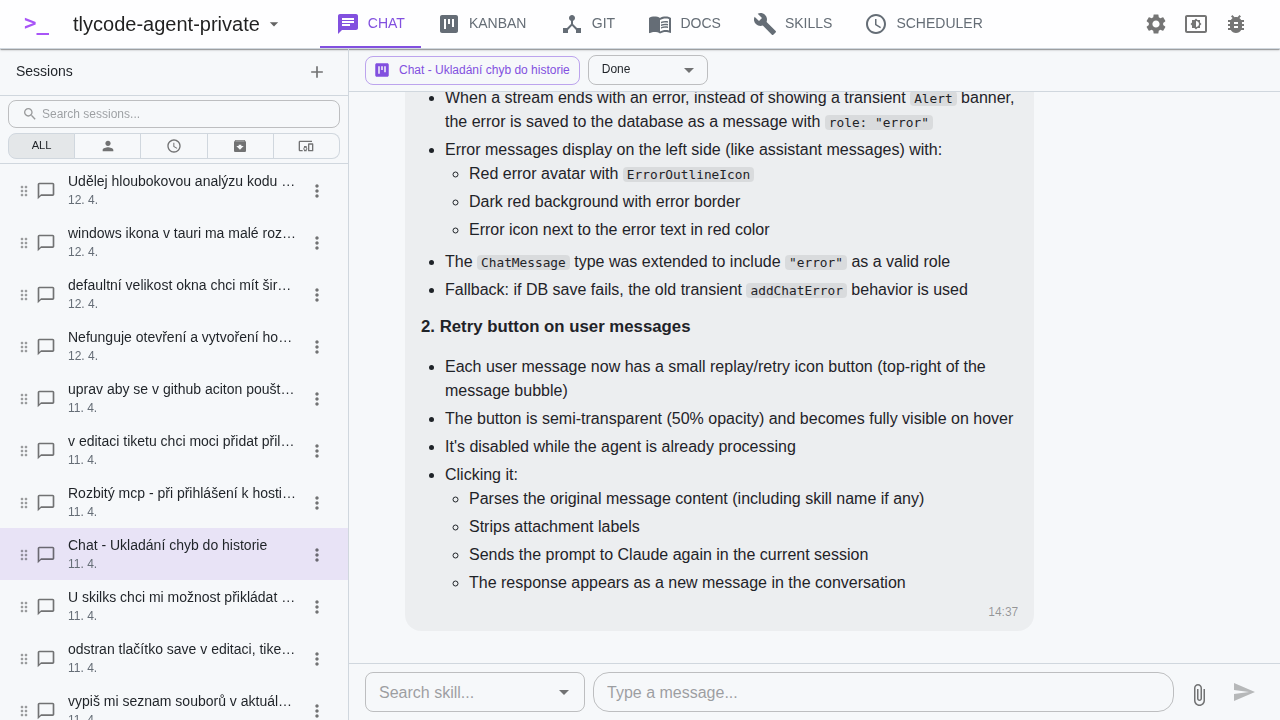This screenshot has width=1280, height=720.
Task: Open the Done status dropdown
Action: pos(648,70)
